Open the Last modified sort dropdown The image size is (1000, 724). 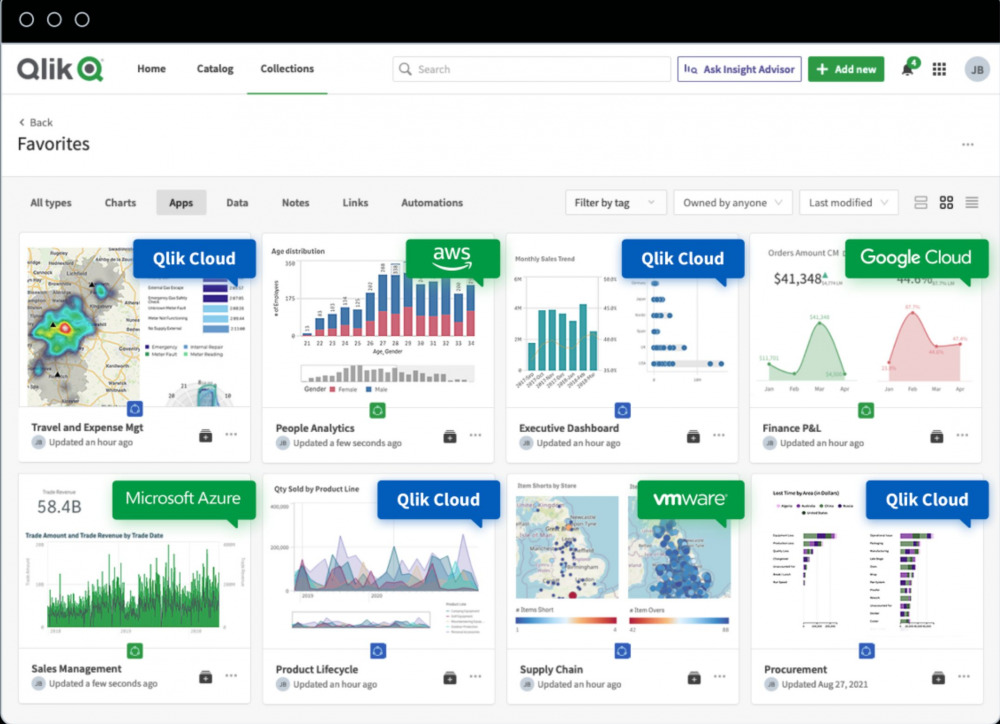(x=848, y=203)
